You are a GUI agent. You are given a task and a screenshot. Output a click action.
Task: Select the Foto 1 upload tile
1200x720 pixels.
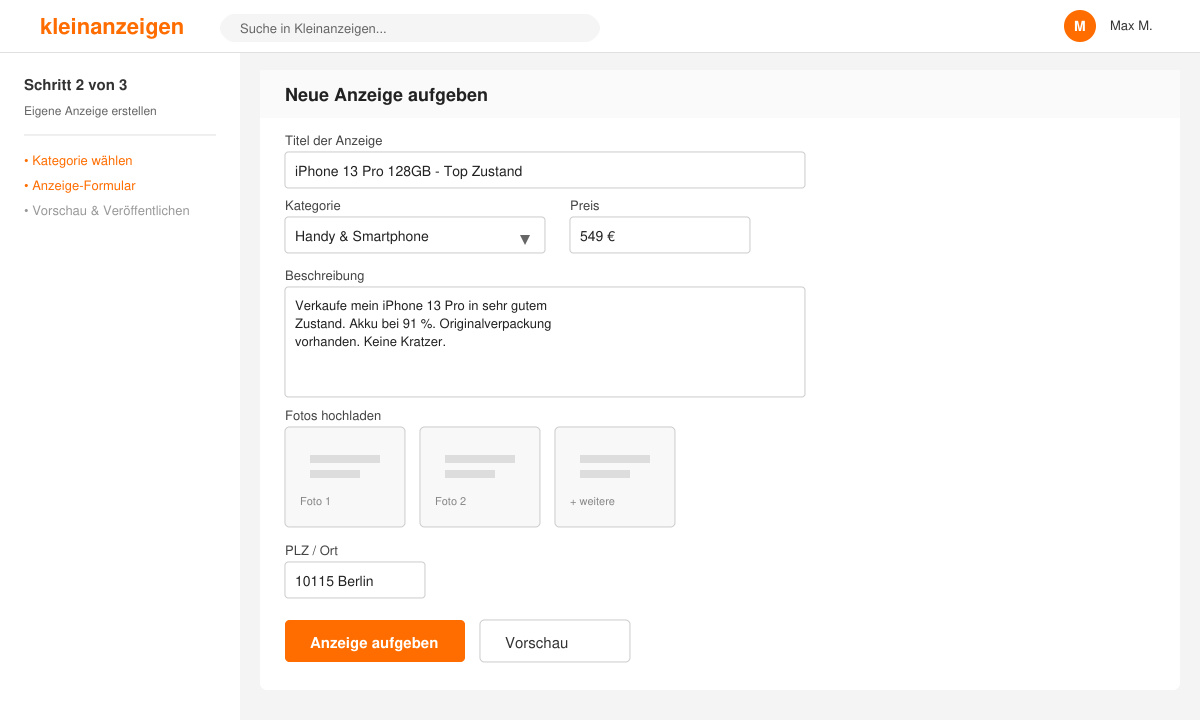pos(345,477)
